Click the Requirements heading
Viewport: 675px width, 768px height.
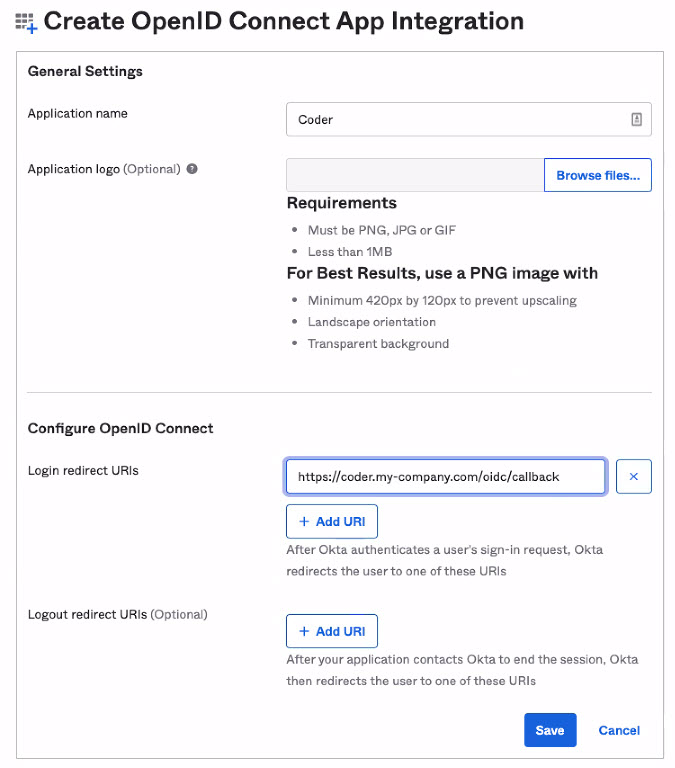[x=342, y=203]
